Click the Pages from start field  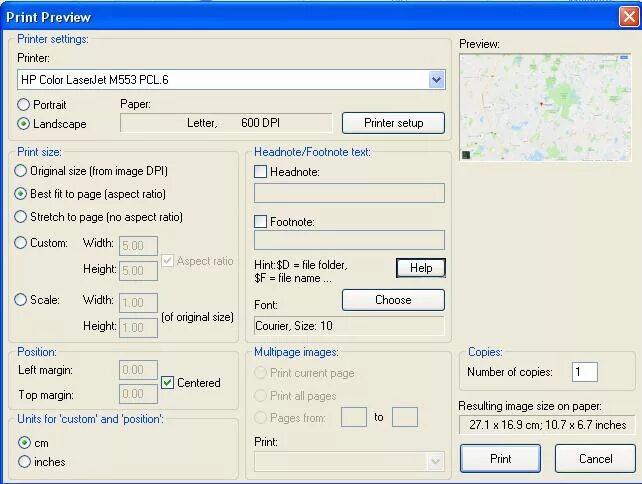[x=354, y=417]
